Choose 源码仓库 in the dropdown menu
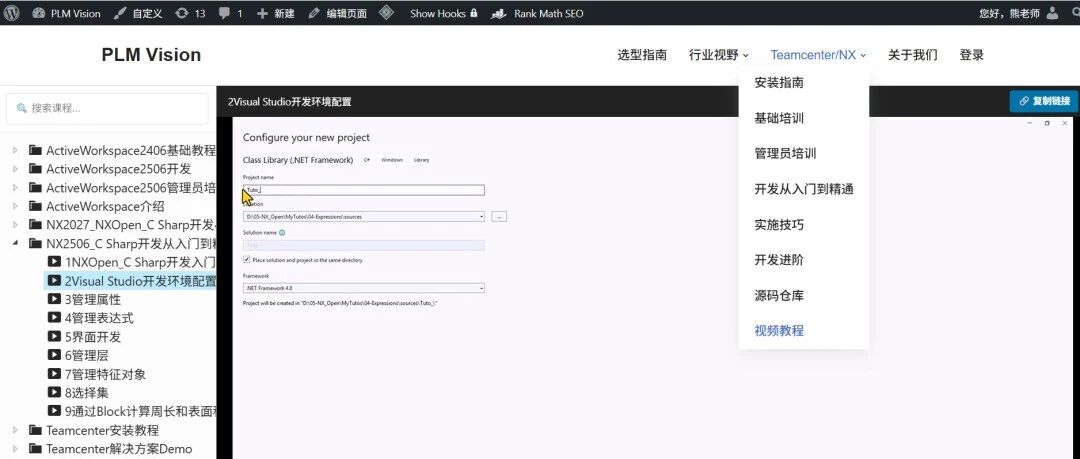 [x=779, y=295]
